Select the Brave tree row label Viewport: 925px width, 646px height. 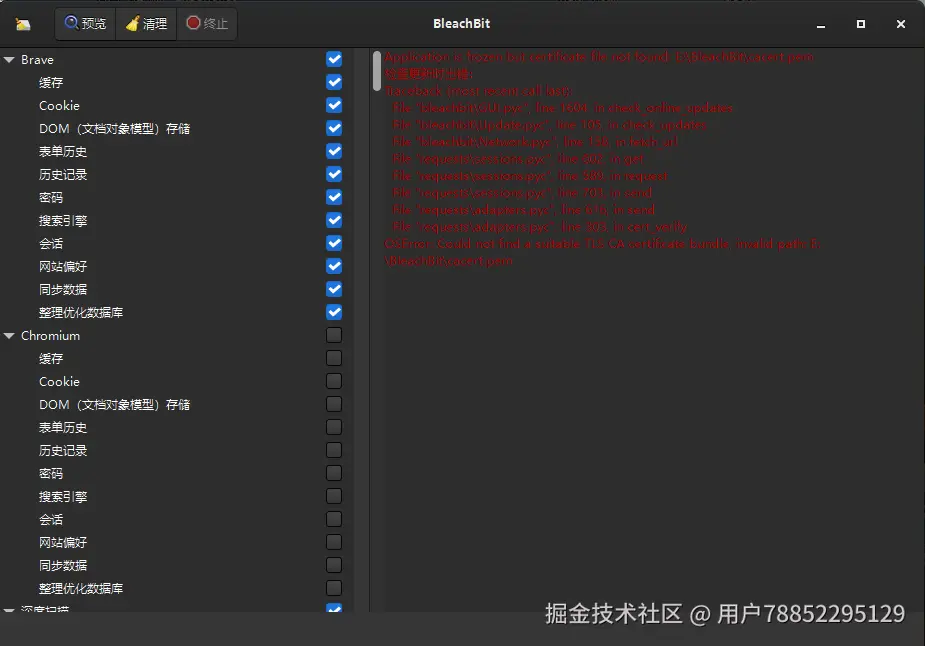click(37, 60)
